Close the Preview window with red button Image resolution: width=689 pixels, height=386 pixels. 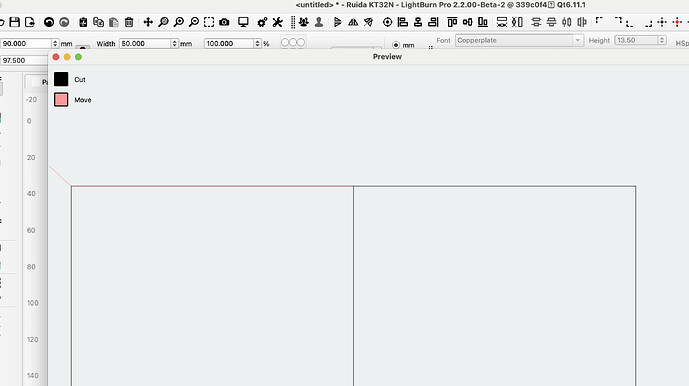click(x=56, y=57)
